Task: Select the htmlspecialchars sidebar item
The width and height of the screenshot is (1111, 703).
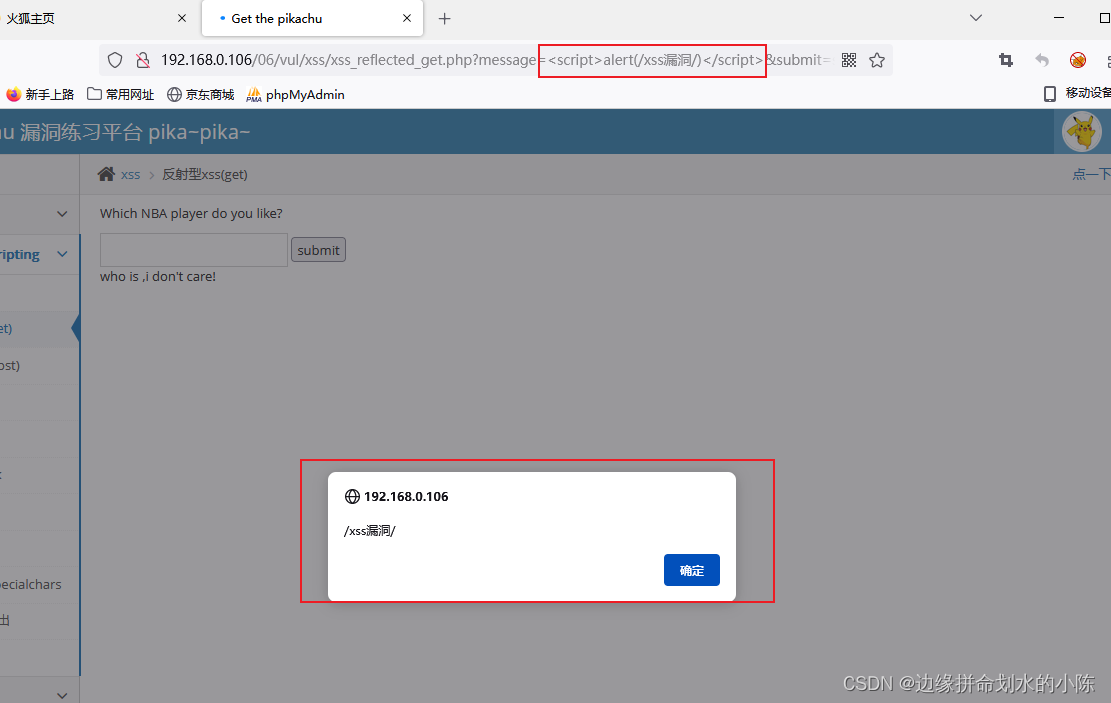Action: point(40,585)
